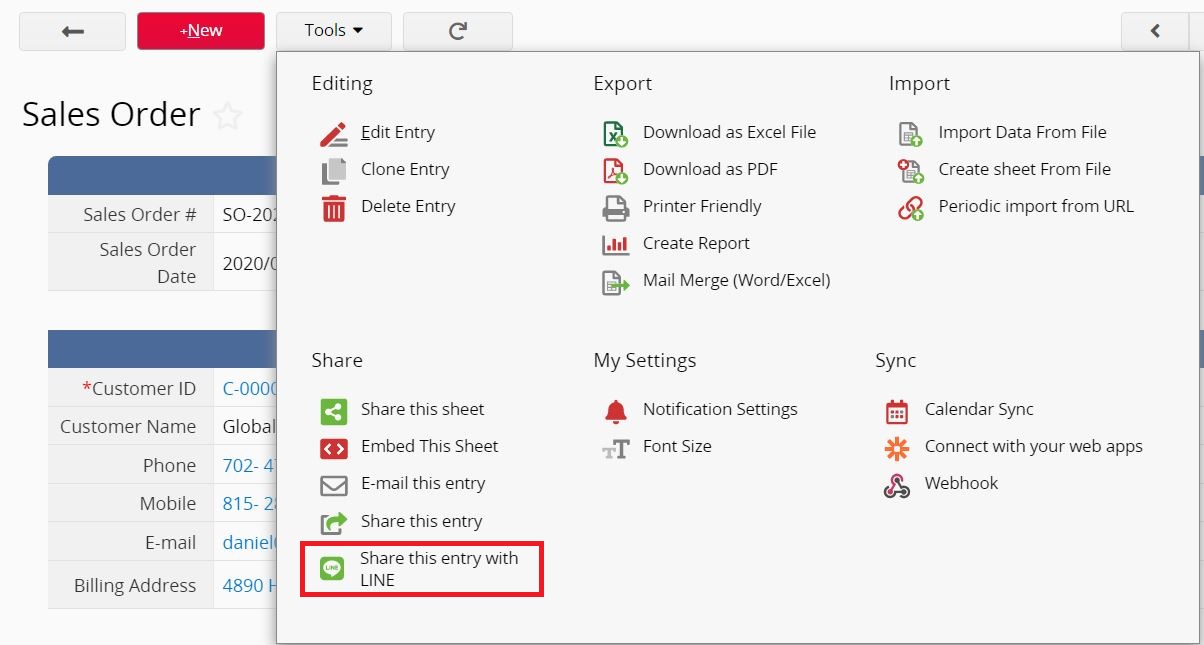This screenshot has height=645, width=1204.
Task: Click the Notification Settings bell icon
Action: point(615,410)
